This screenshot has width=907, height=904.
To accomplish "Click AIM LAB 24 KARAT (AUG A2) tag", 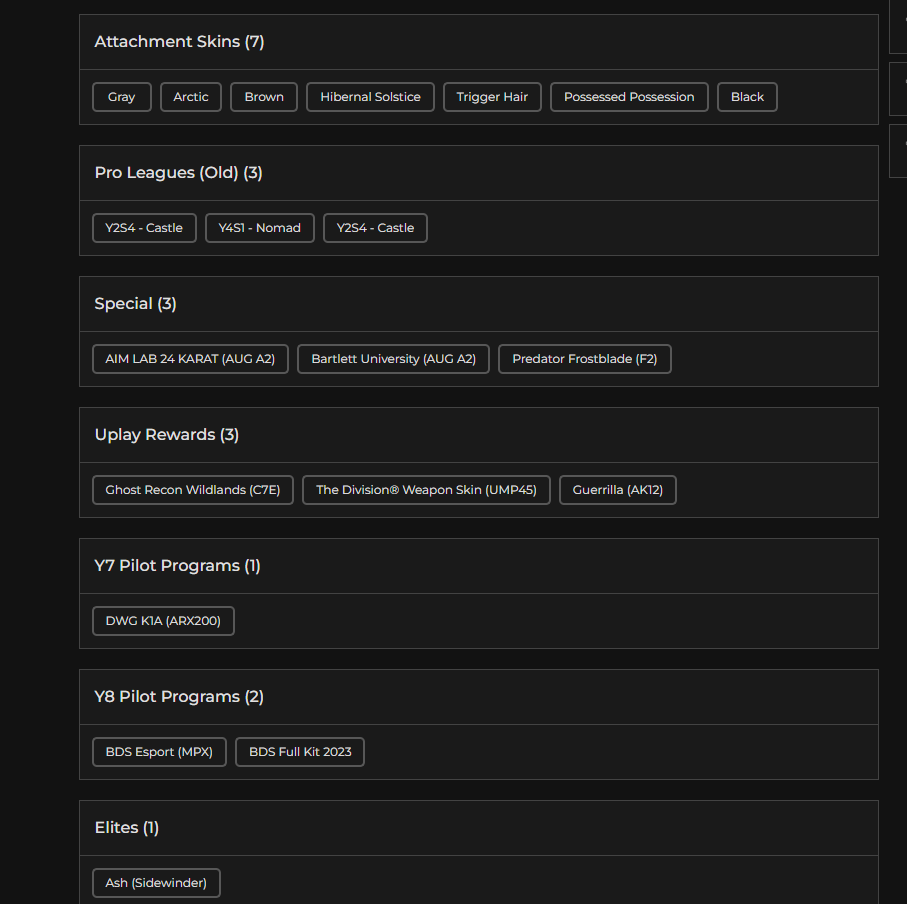I will (190, 359).
